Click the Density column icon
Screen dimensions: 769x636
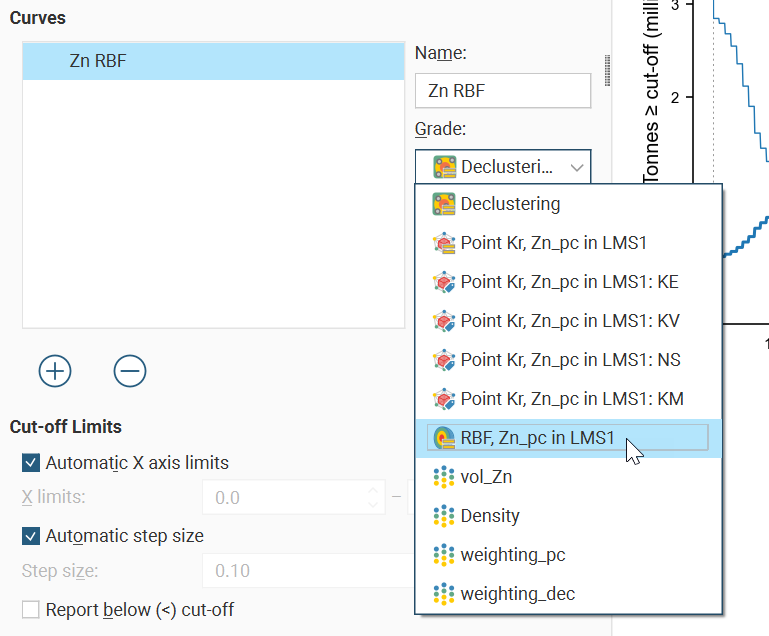[x=444, y=516]
